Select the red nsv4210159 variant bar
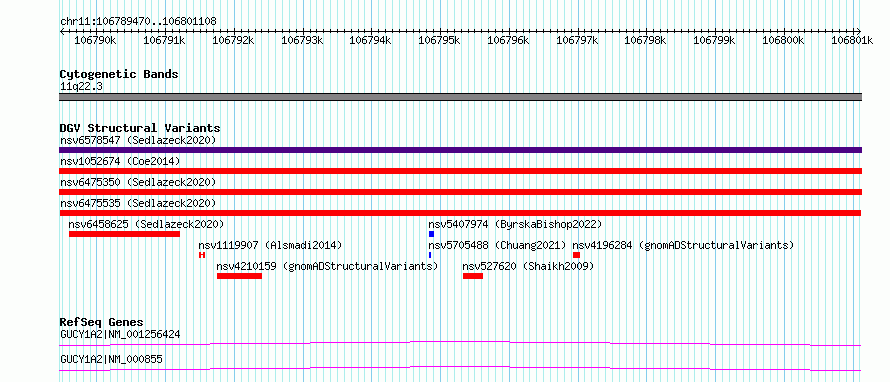890x382 pixels. point(240,276)
